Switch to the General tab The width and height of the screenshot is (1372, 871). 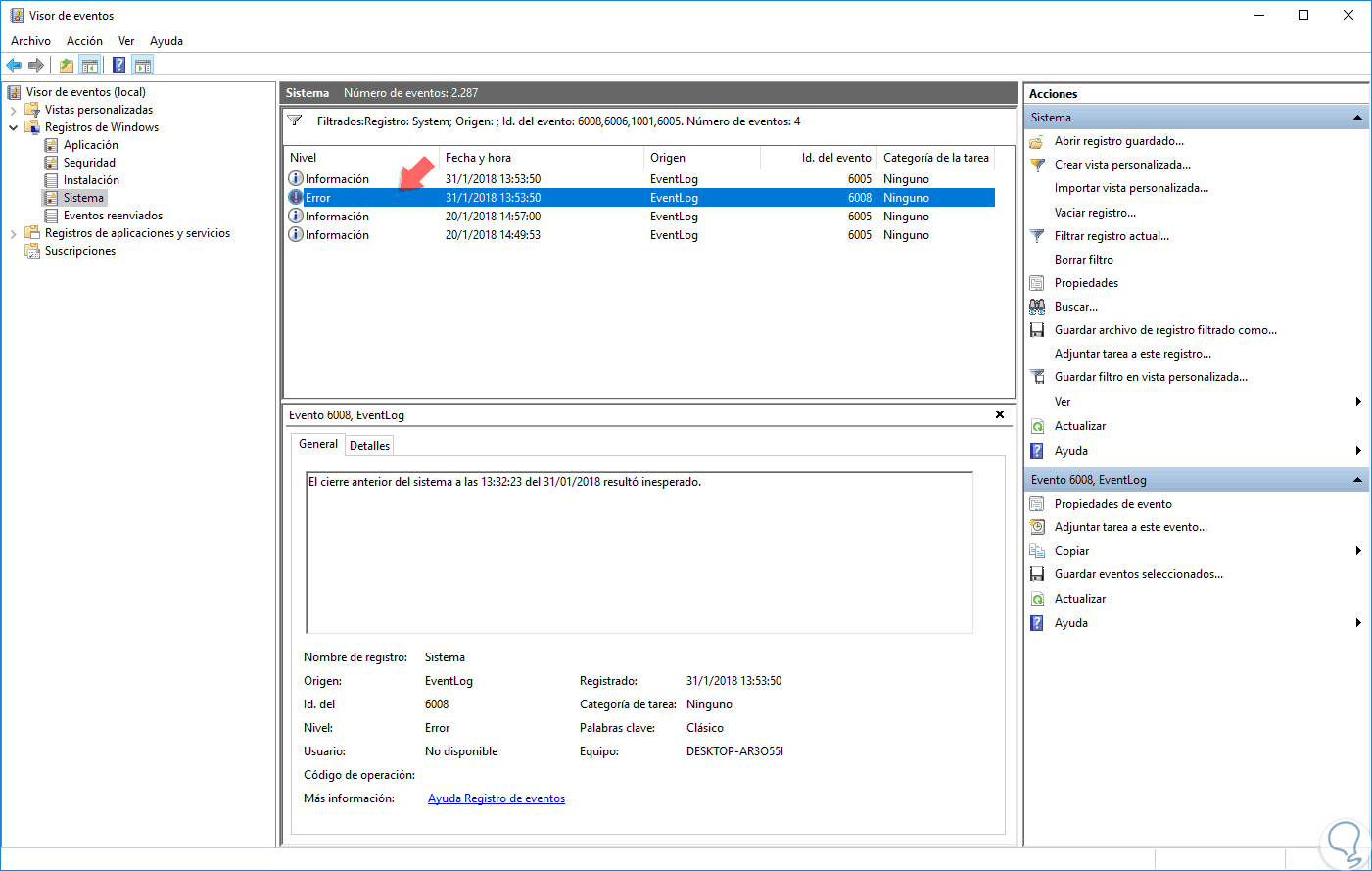318,444
